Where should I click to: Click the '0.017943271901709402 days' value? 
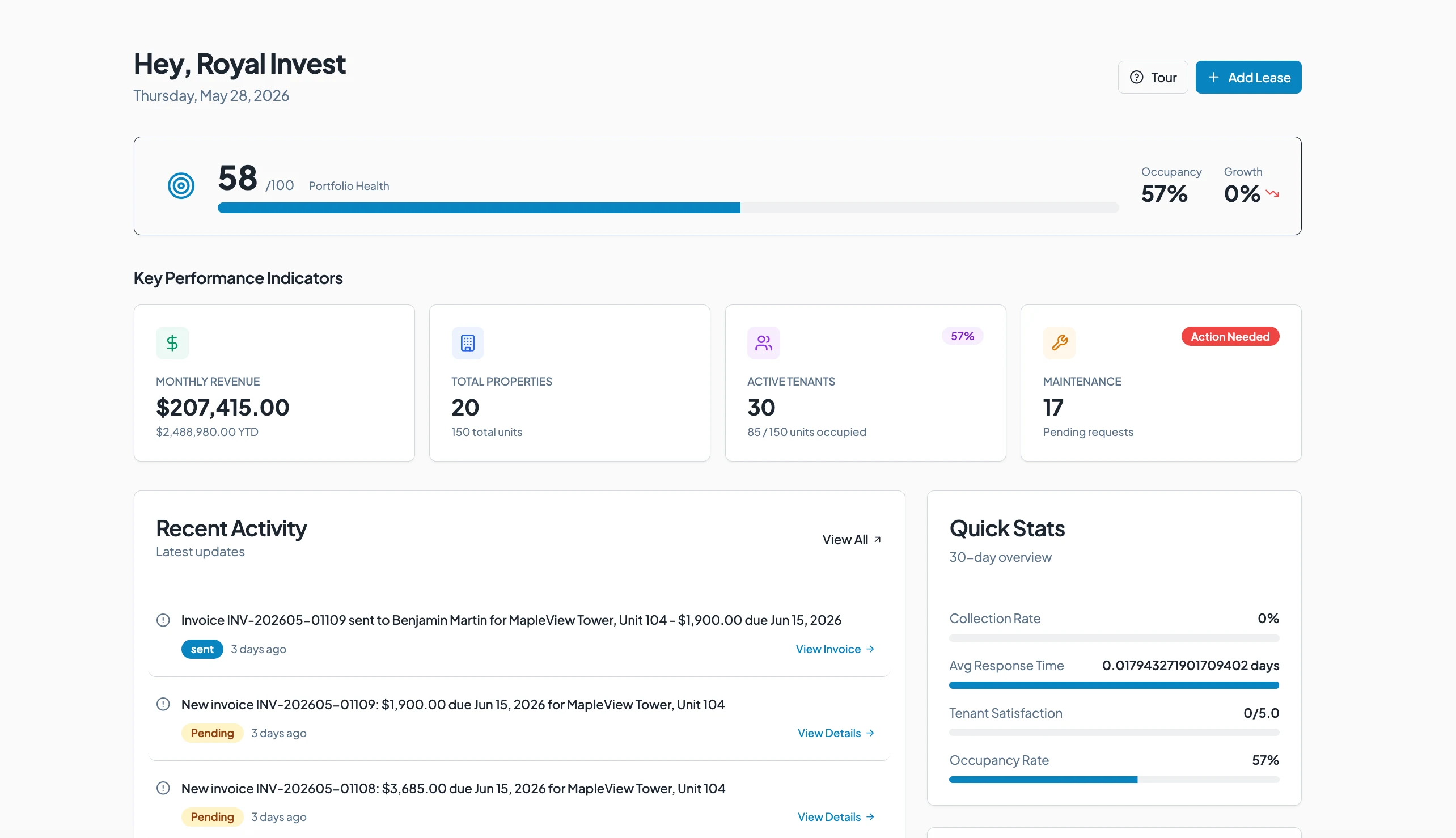click(x=1190, y=665)
